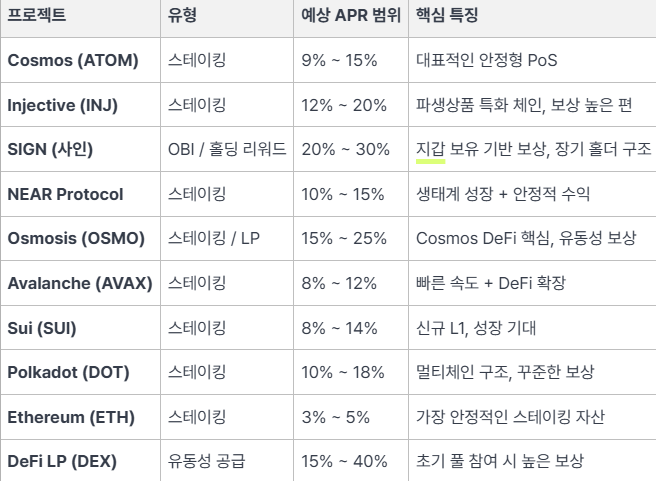The width and height of the screenshot is (656, 481).
Task: Click the Avalanche (AVAX) project name
Action: pos(80,283)
